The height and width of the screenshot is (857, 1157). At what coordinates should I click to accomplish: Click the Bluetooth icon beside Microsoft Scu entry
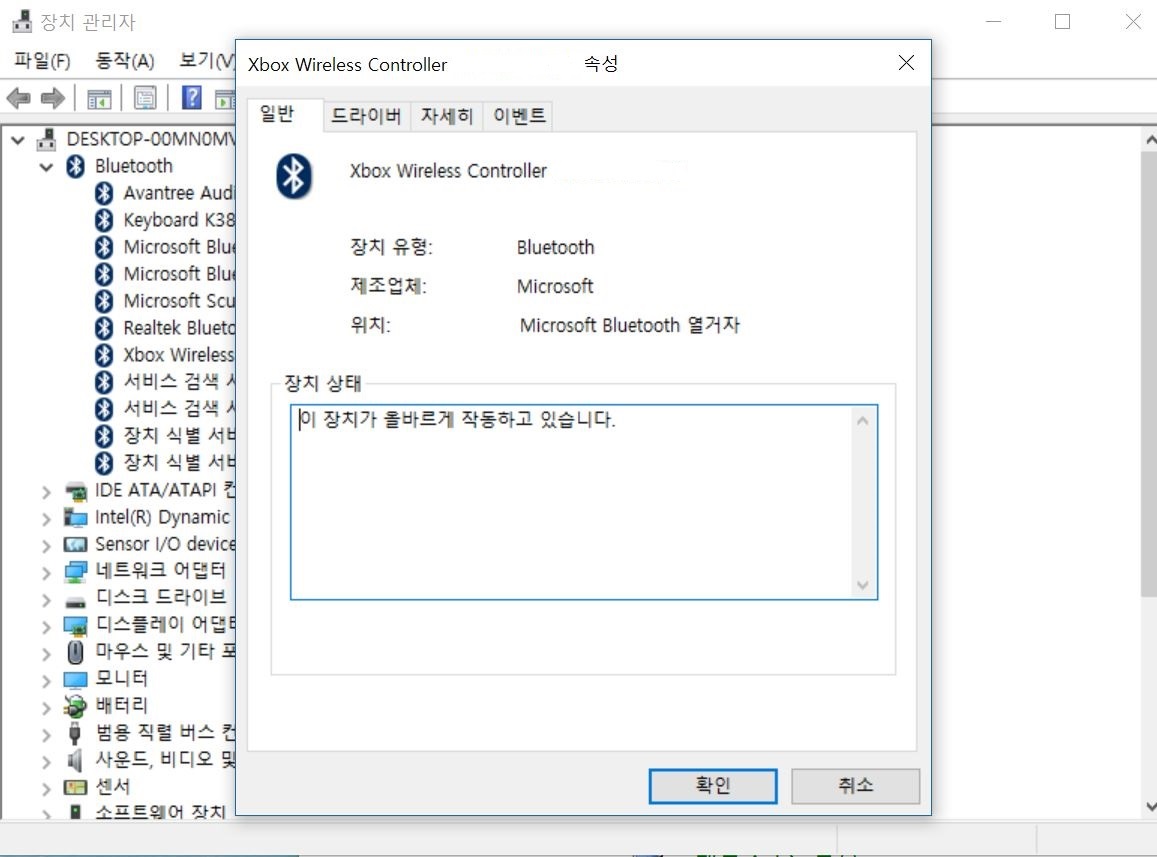pyautogui.click(x=104, y=301)
